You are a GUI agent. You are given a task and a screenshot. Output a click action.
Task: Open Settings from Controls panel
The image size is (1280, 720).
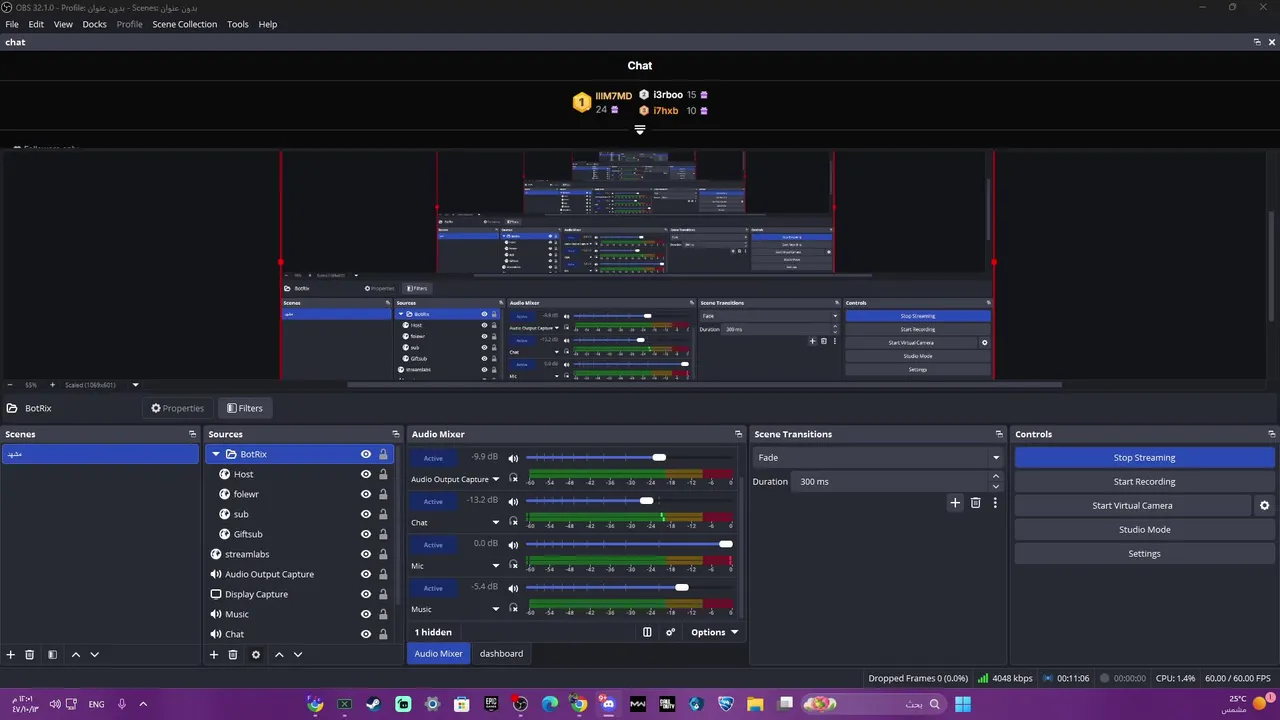[1144, 554]
